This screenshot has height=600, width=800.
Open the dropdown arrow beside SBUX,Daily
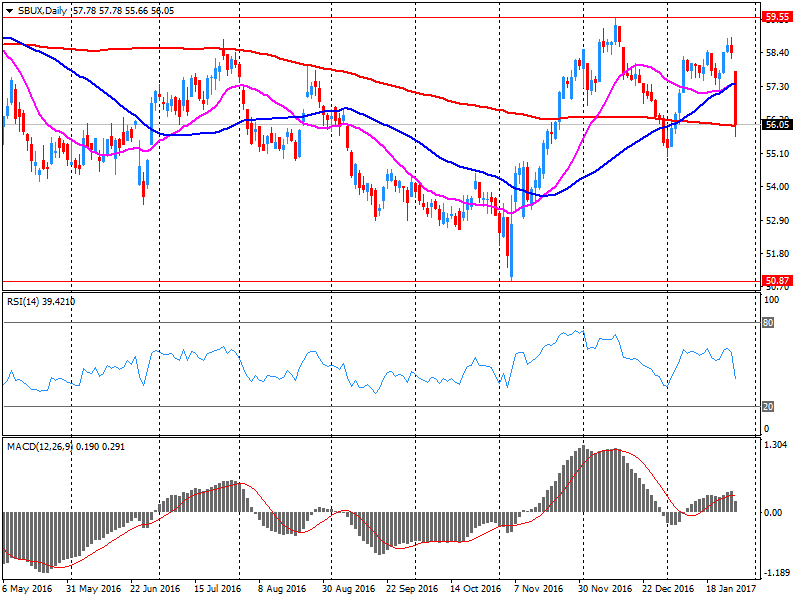pyautogui.click(x=9, y=9)
